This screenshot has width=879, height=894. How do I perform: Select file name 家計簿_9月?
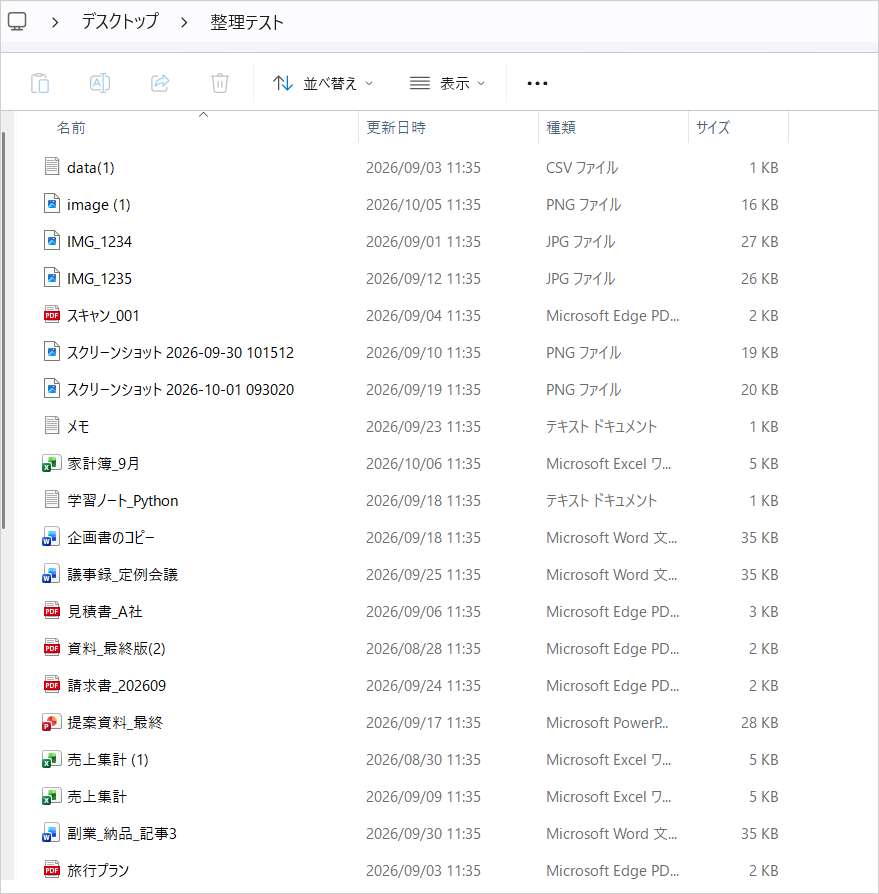tap(104, 464)
